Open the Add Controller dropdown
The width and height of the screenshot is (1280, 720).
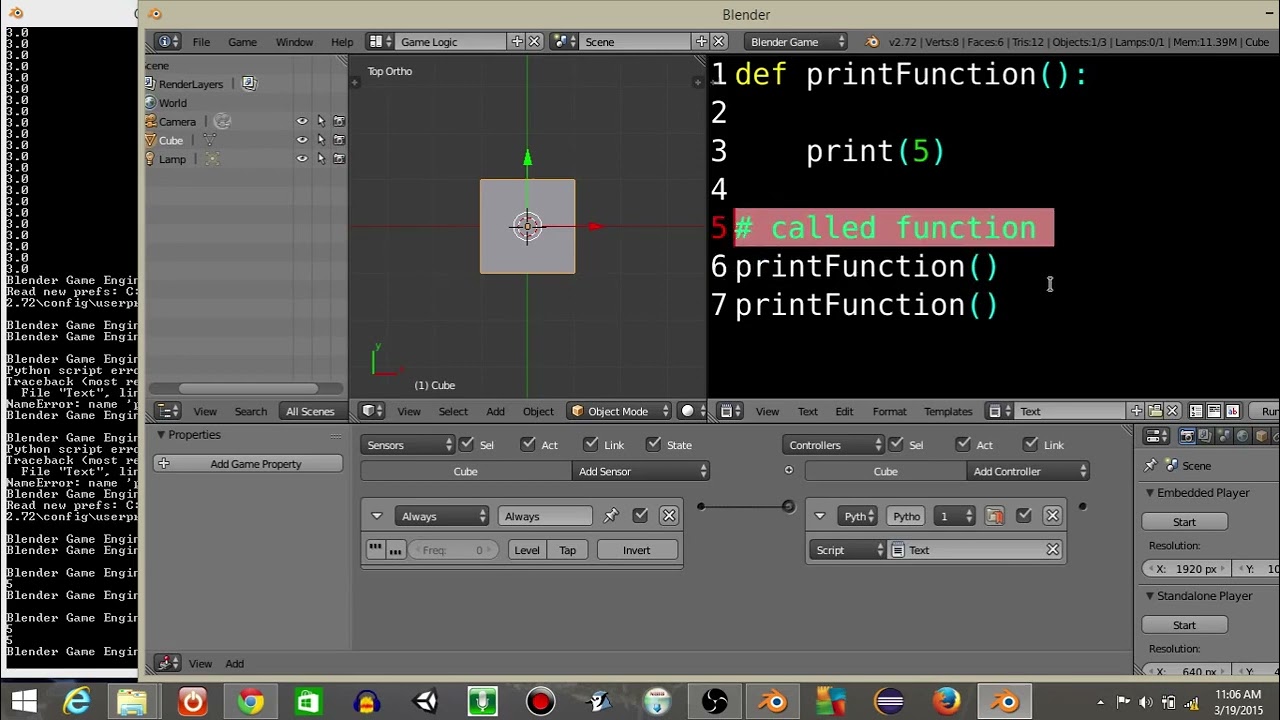coord(1029,471)
